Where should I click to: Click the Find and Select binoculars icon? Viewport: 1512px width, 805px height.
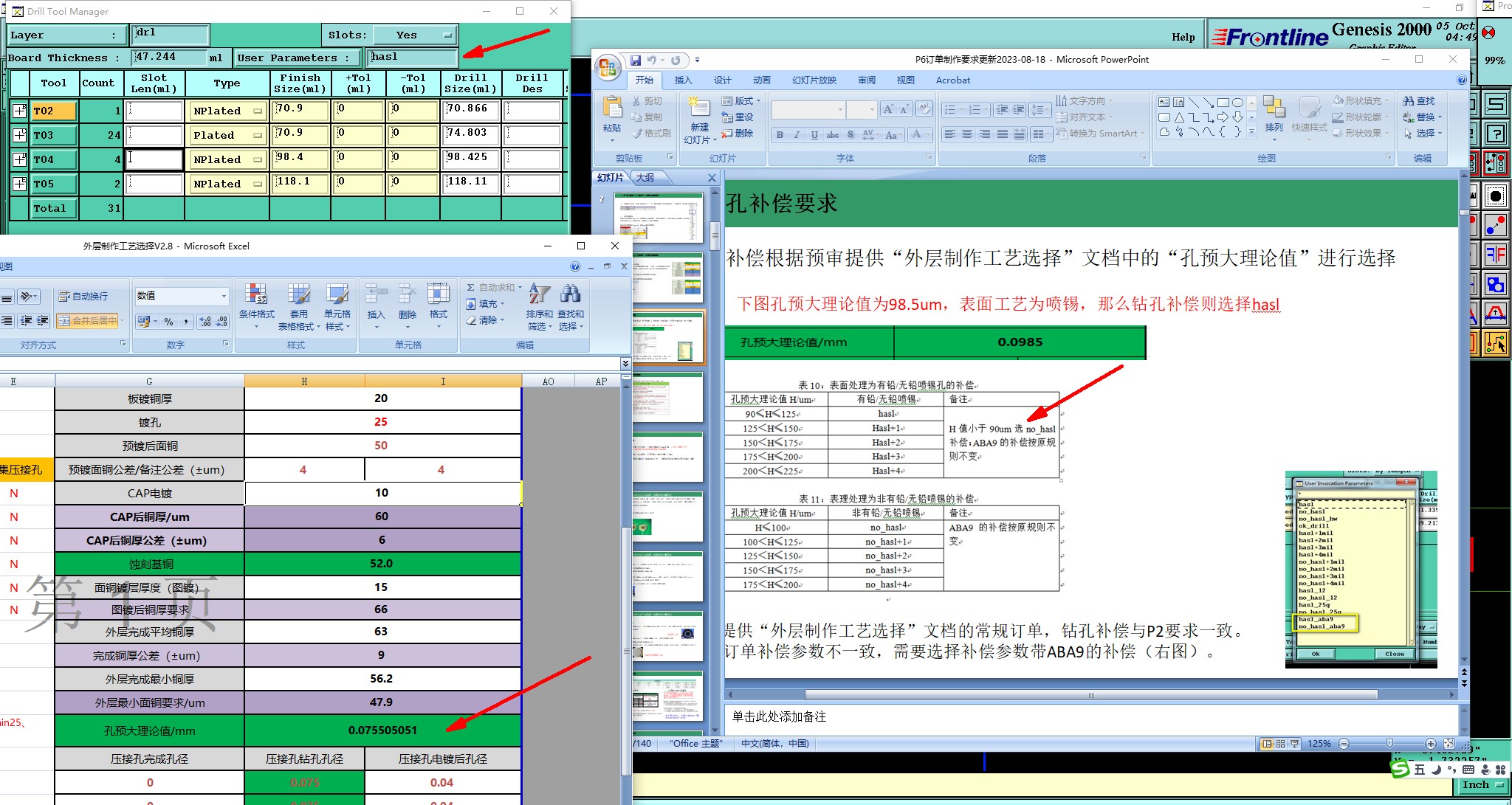(x=570, y=295)
